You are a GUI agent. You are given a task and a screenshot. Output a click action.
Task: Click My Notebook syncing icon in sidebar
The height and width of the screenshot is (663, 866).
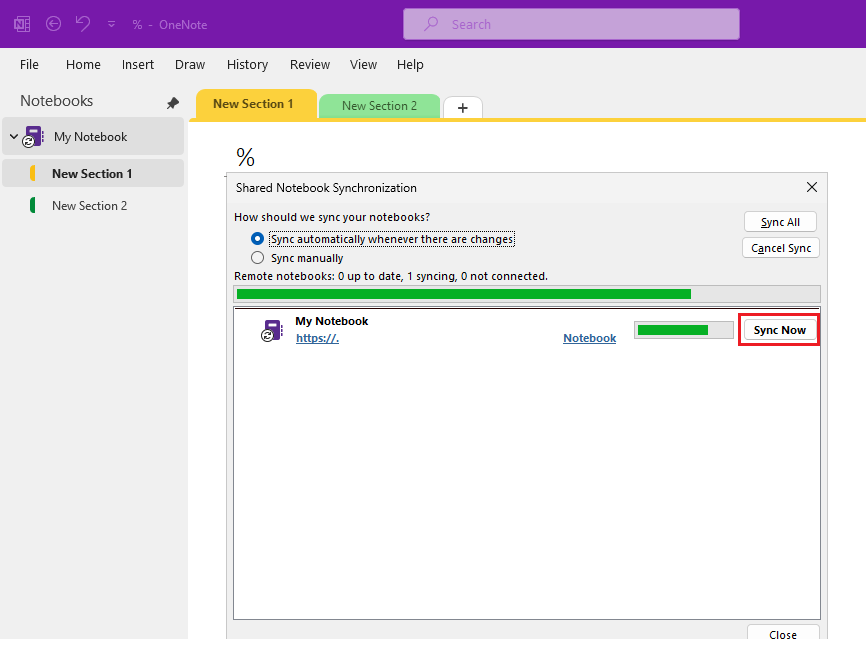click(33, 137)
